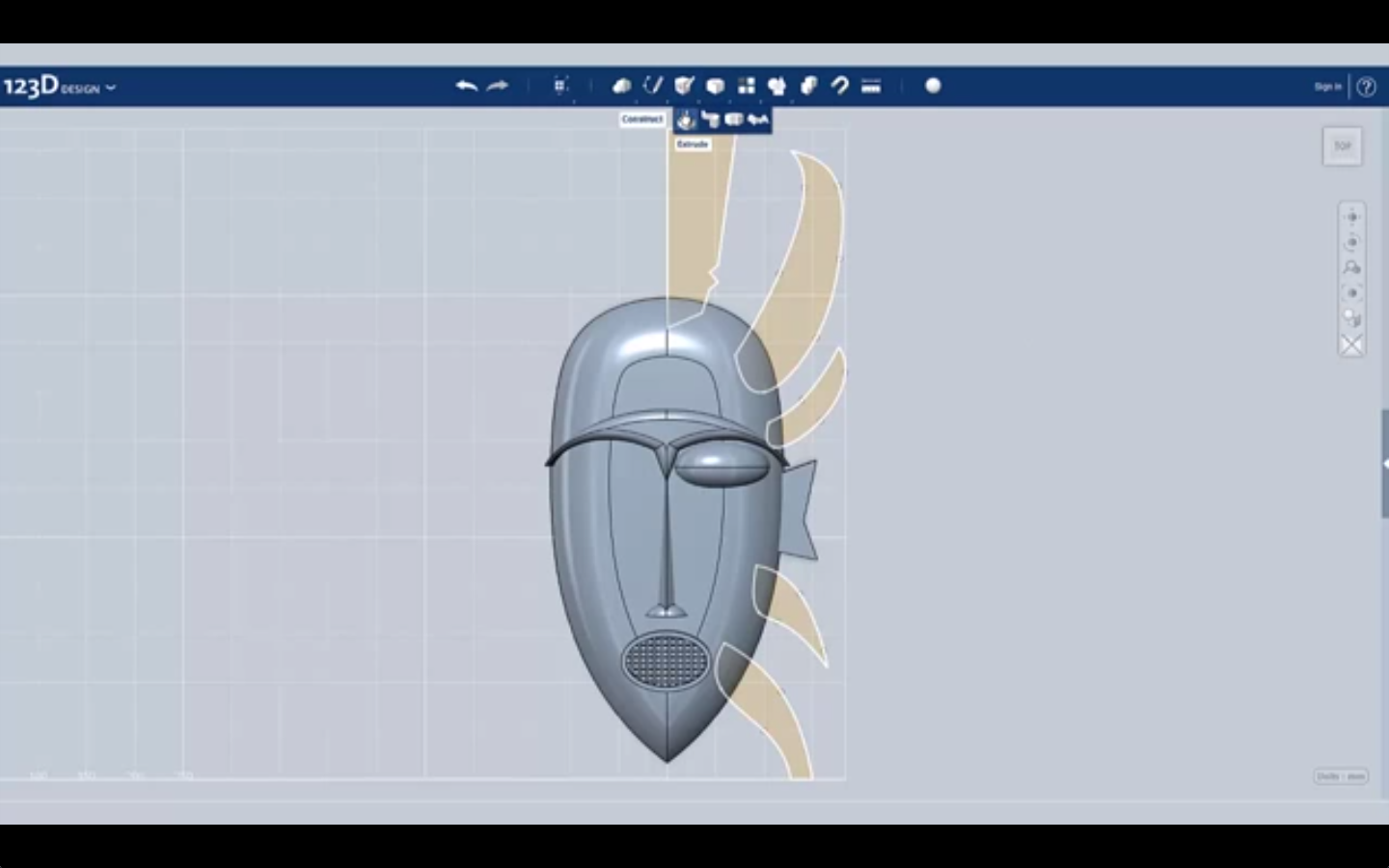Open the Primitives shapes menu
The image size is (1389, 868).
[622, 86]
